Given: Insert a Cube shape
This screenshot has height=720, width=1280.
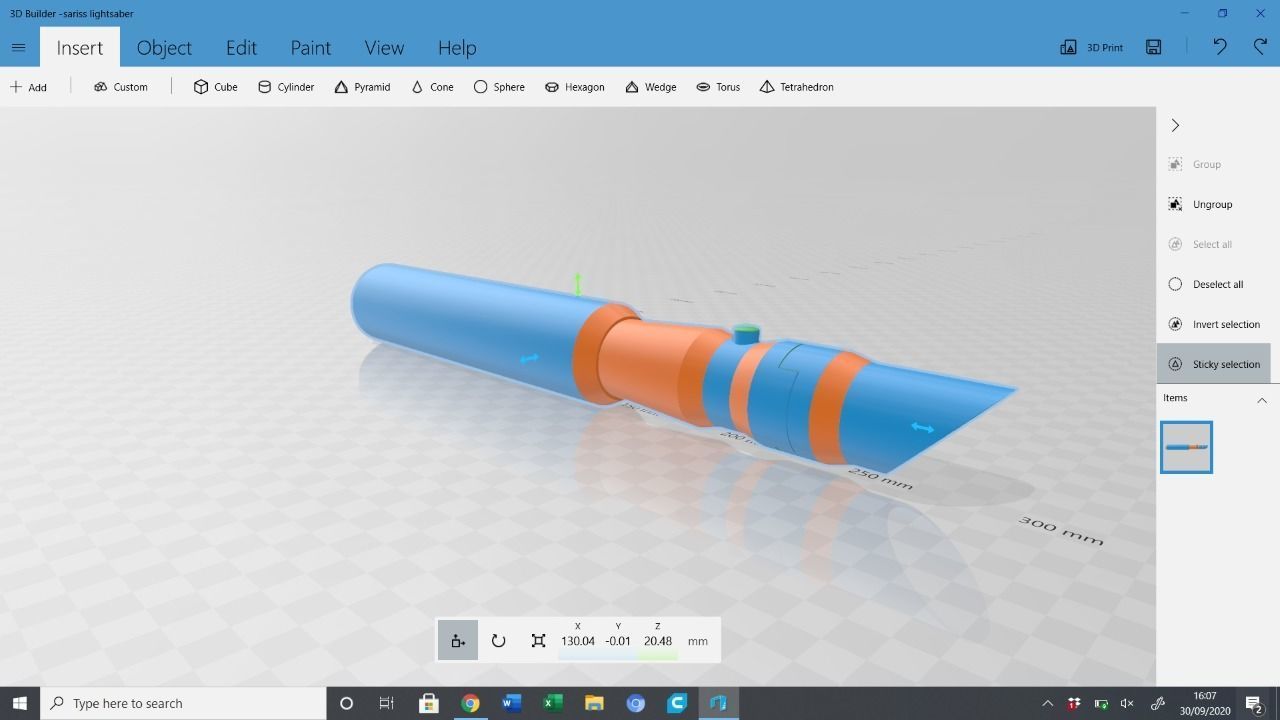Looking at the screenshot, I should [x=215, y=87].
